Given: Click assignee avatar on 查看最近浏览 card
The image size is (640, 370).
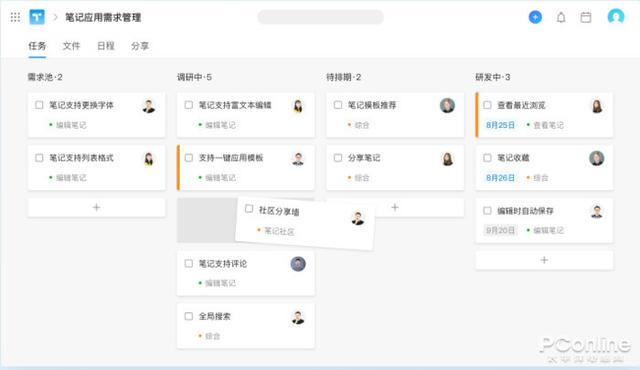Looking at the screenshot, I should [597, 106].
